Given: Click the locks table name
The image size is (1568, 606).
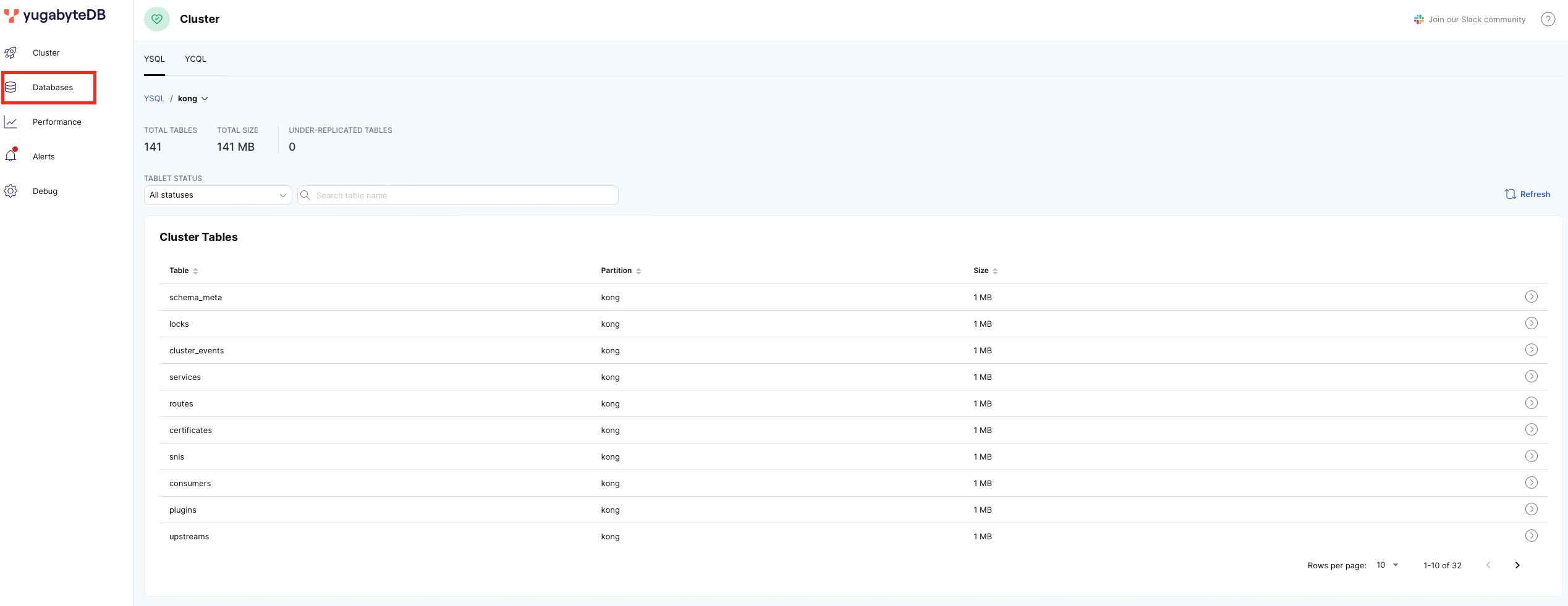Looking at the screenshot, I should [x=179, y=324].
